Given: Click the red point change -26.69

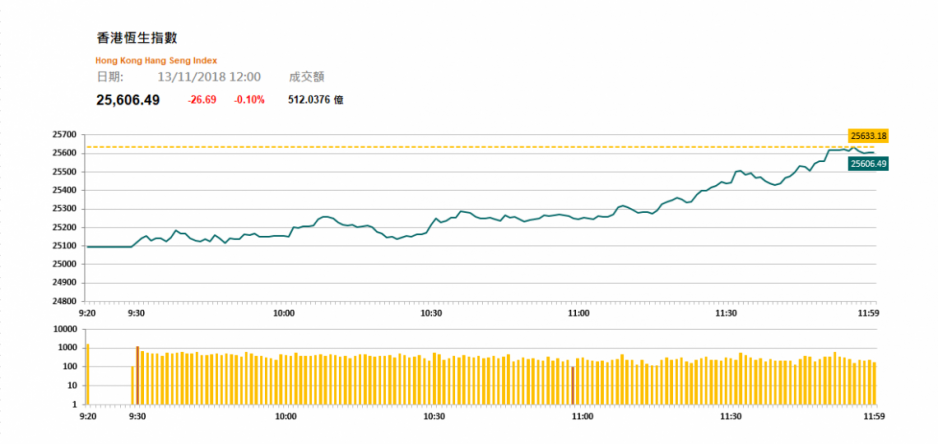Looking at the screenshot, I should (202, 100).
